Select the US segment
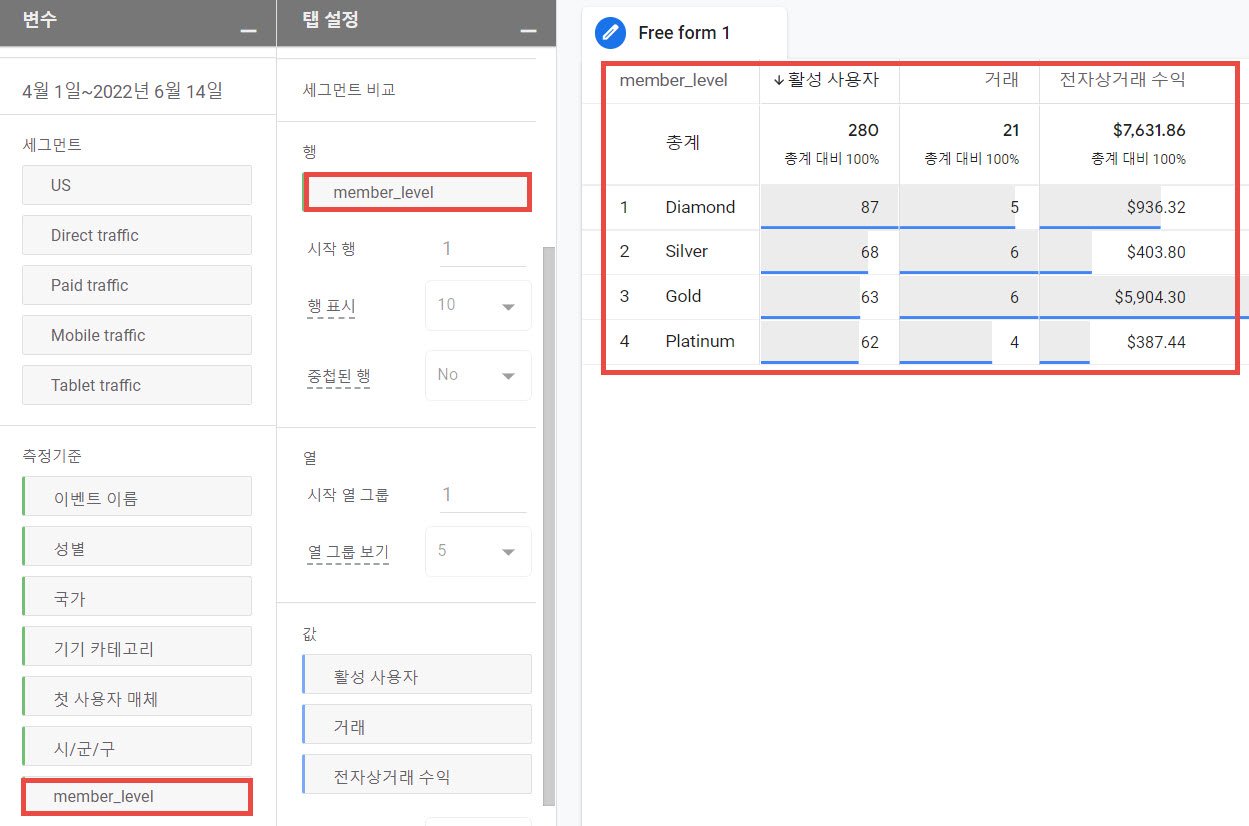The width and height of the screenshot is (1249, 826). pos(137,185)
